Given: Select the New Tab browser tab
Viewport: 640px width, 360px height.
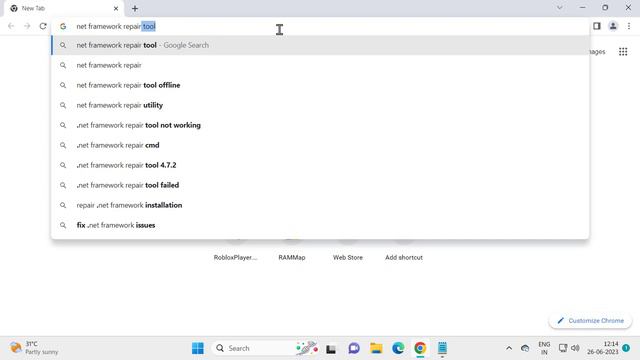Looking at the screenshot, I should [63, 9].
